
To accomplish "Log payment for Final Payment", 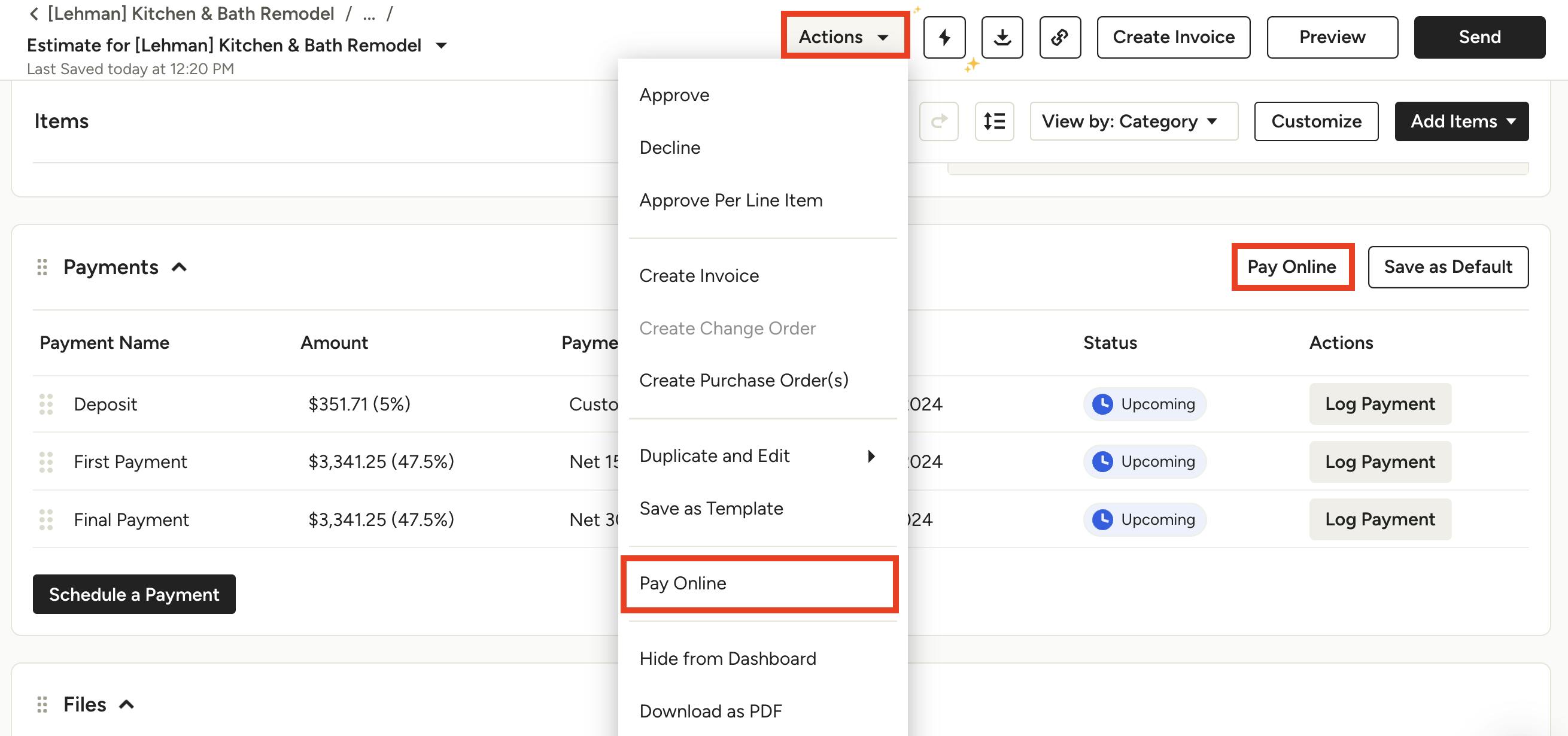I will pos(1380,519).
